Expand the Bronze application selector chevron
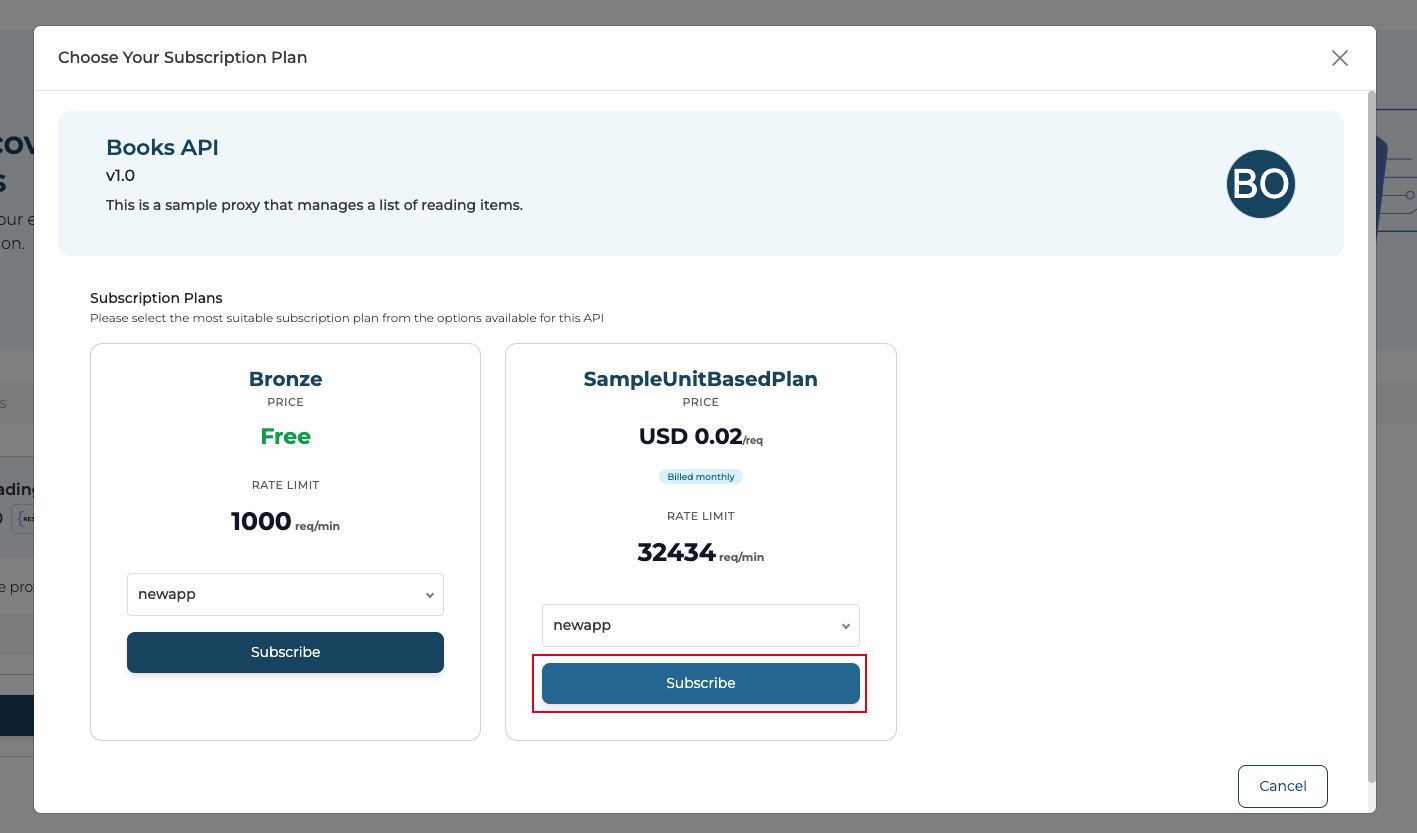The height and width of the screenshot is (833, 1417). 430,594
